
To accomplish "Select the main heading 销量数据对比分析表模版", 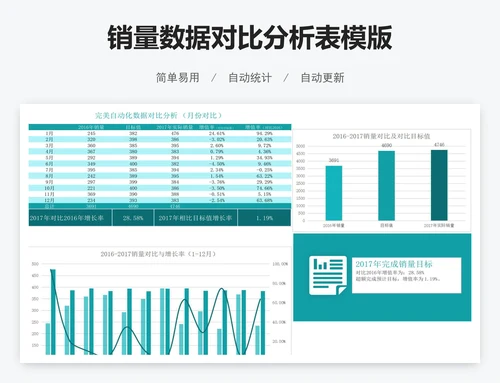I will point(250,37).
